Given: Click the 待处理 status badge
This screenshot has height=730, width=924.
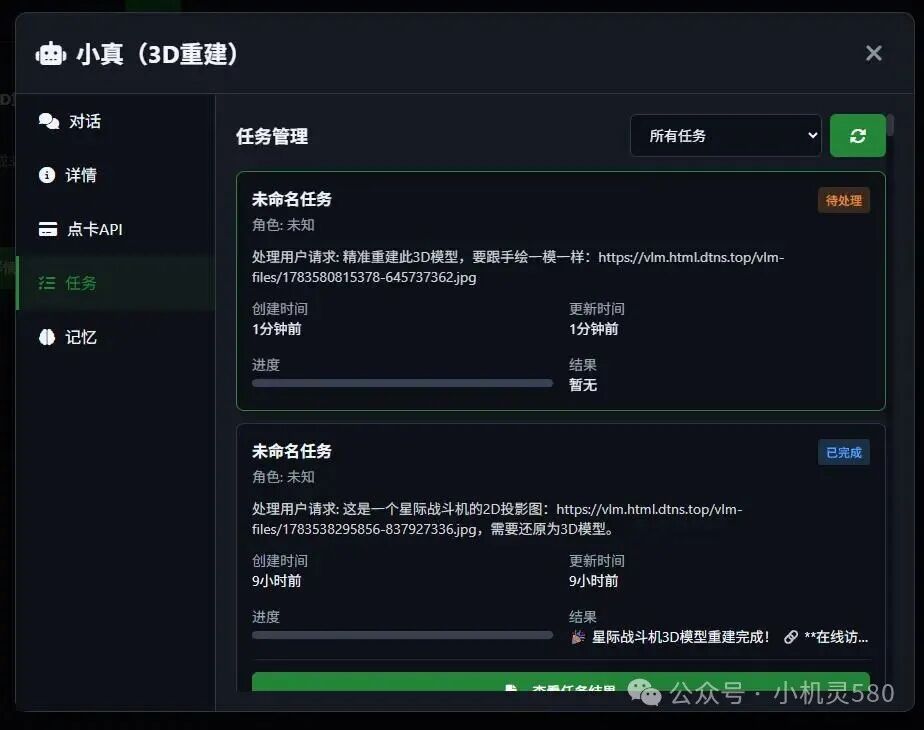Looking at the screenshot, I should pyautogui.click(x=843, y=200).
